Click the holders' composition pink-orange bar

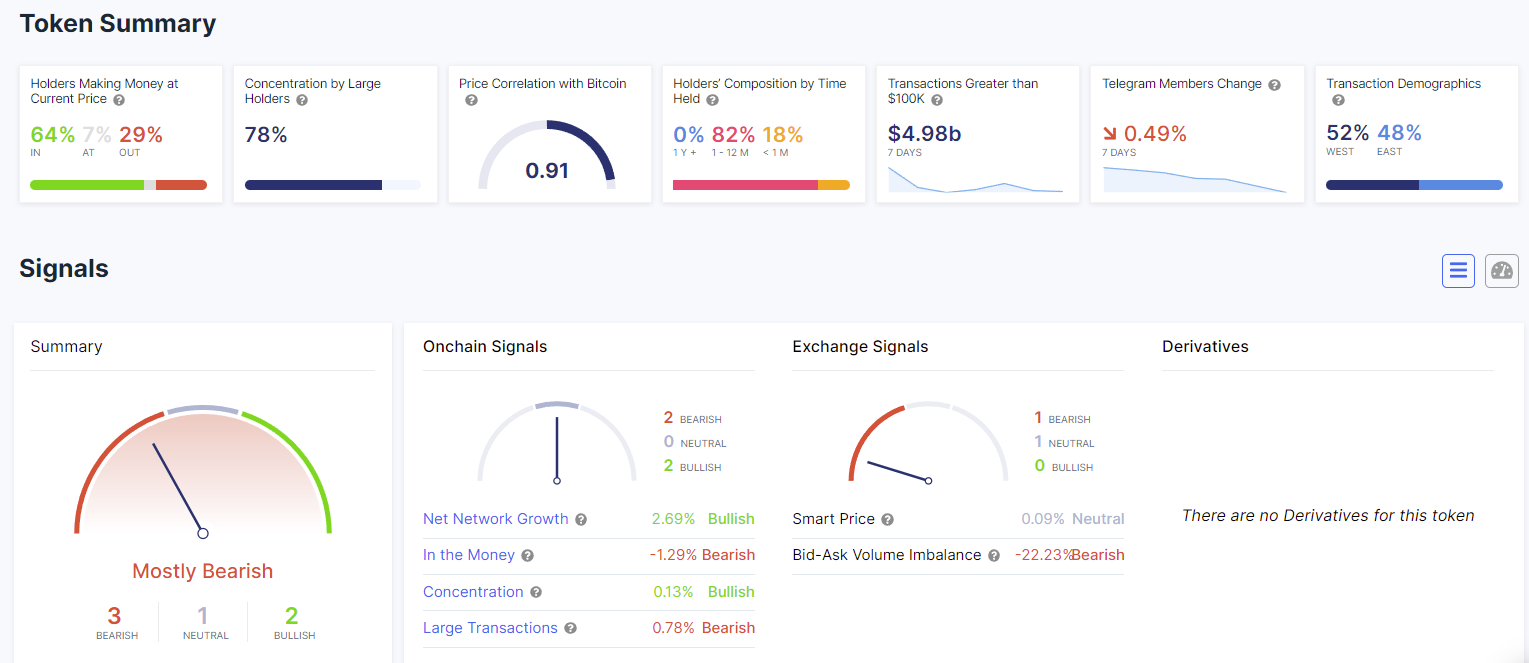pyautogui.click(x=761, y=185)
